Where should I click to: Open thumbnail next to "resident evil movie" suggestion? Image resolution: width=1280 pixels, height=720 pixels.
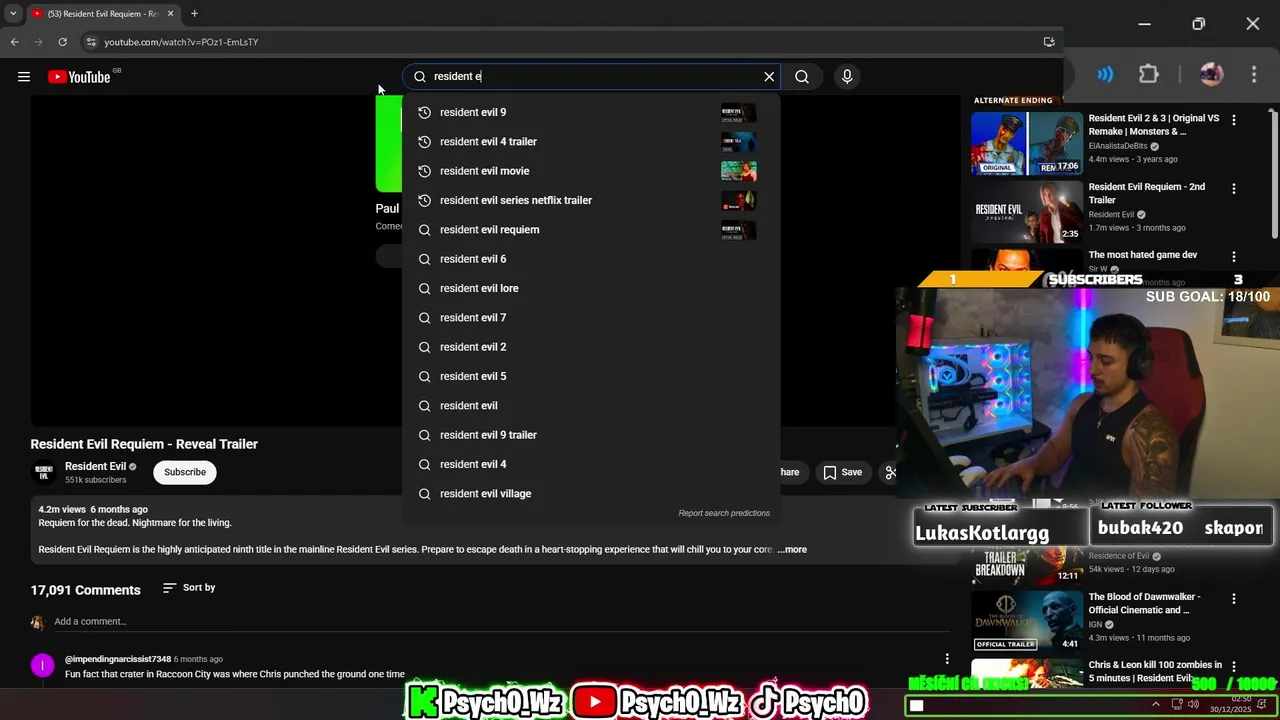tap(738, 171)
